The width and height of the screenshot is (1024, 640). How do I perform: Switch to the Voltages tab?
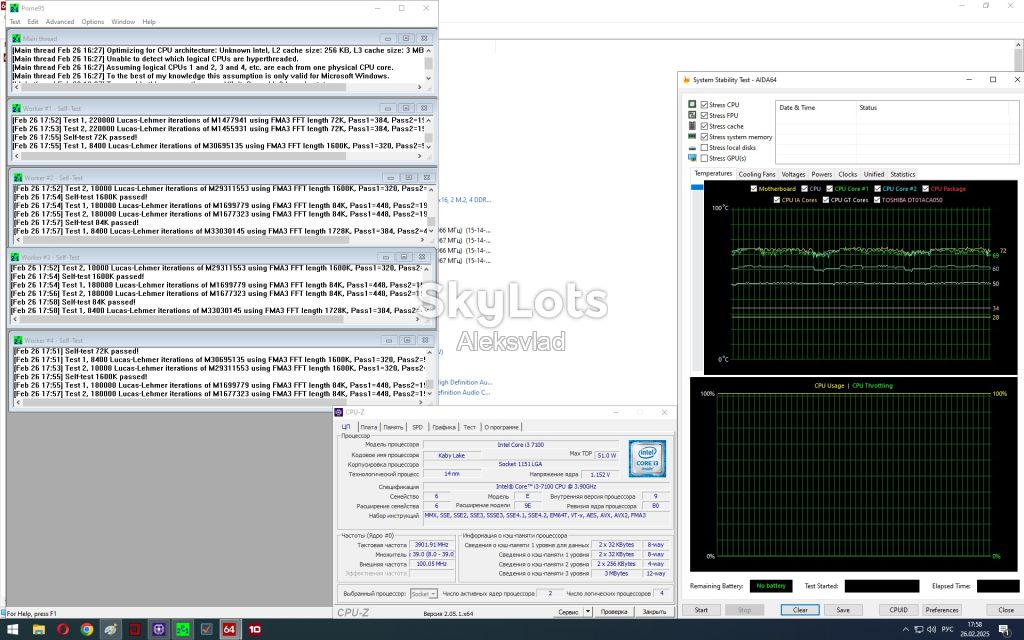793,174
